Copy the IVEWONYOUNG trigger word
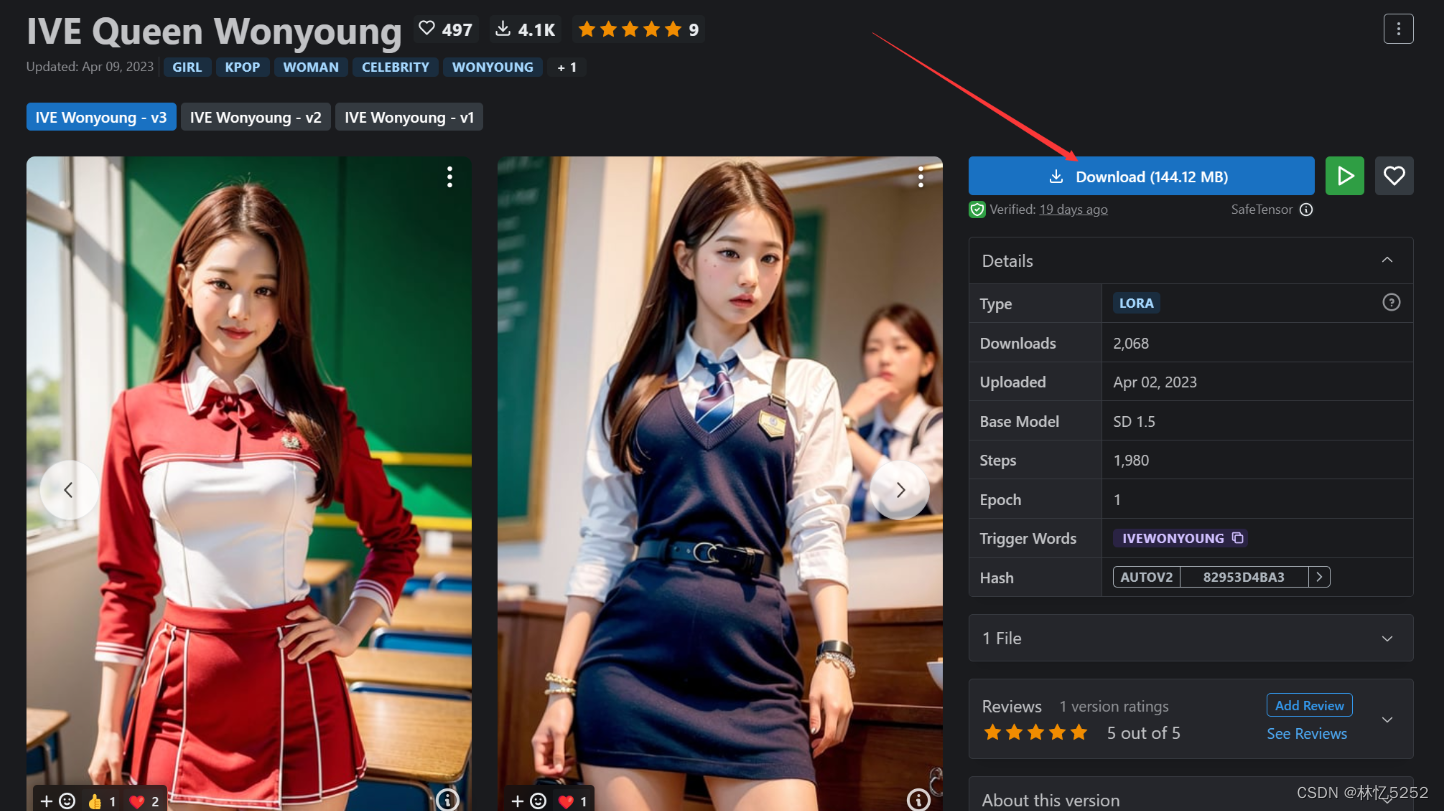This screenshot has width=1444, height=811. click(1237, 538)
